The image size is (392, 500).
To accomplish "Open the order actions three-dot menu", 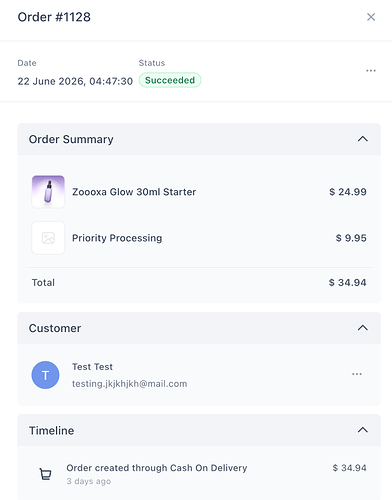I will pyautogui.click(x=371, y=71).
